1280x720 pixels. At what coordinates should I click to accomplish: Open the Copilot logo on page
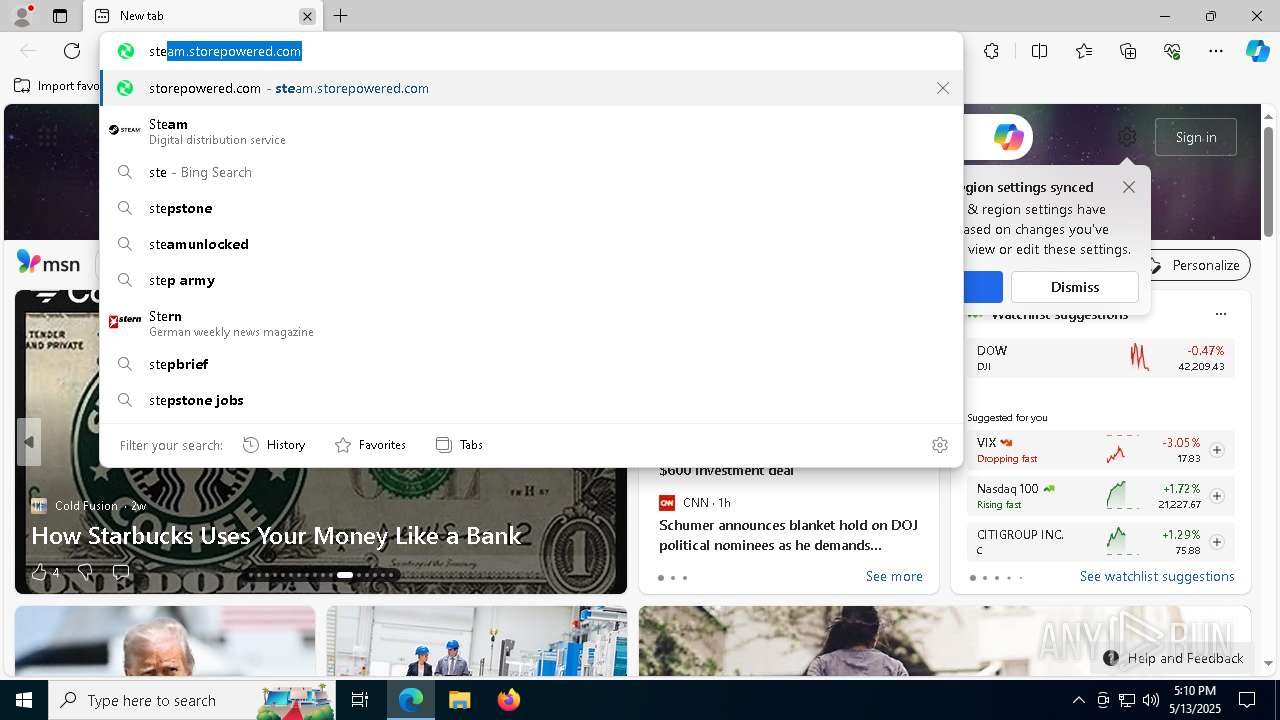[x=1008, y=137]
